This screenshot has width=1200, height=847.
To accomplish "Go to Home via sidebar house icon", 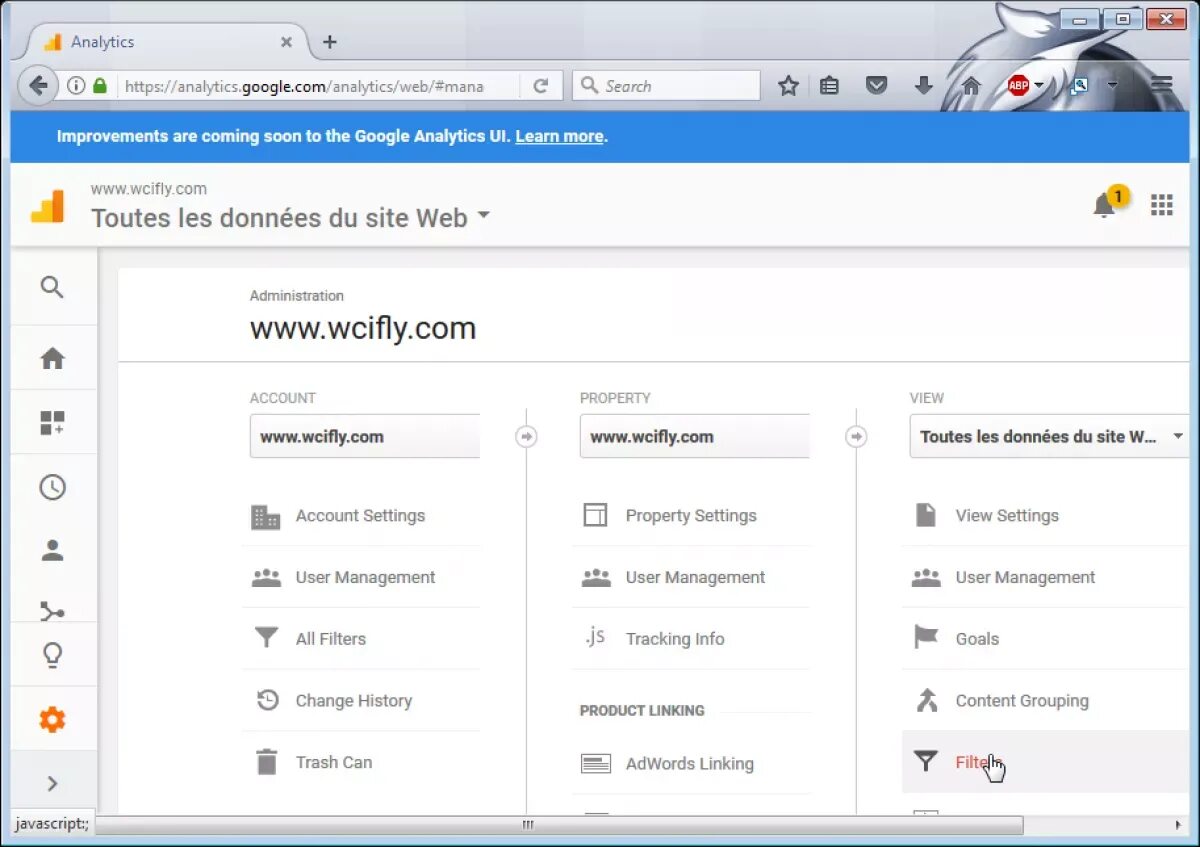I will [x=52, y=358].
